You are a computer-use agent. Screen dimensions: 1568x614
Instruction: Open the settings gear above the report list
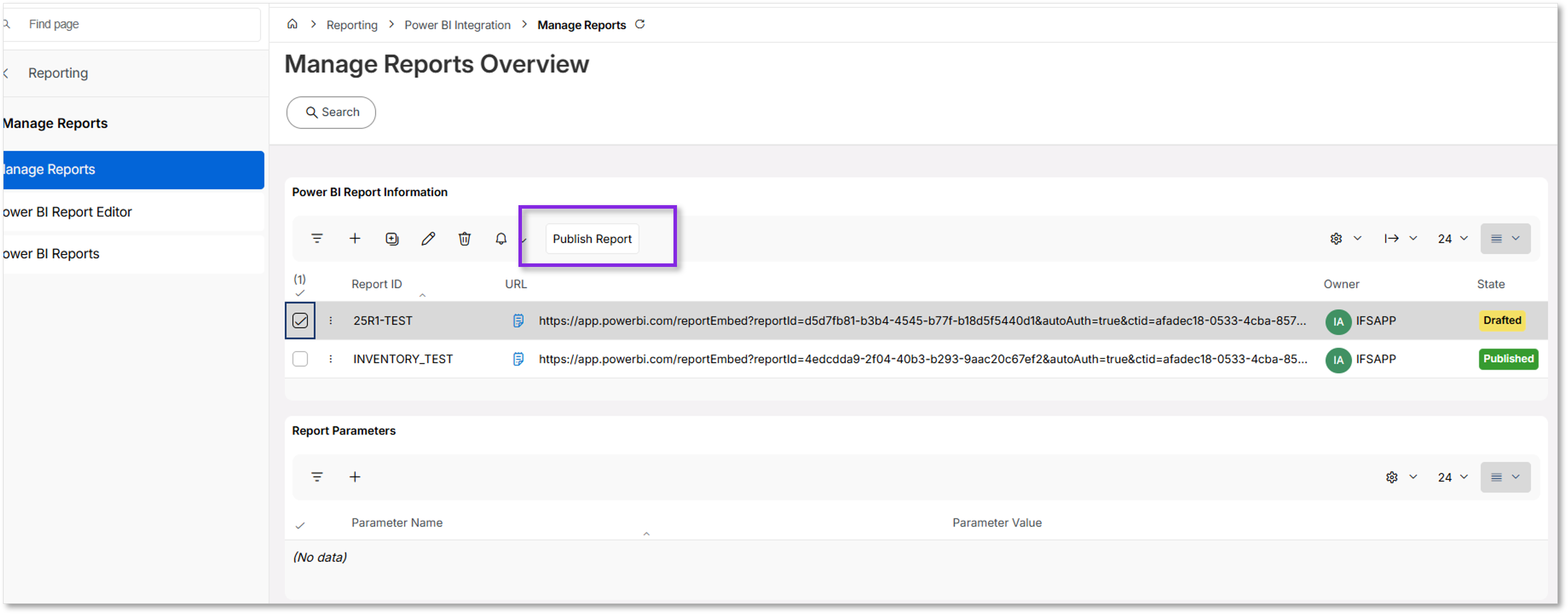pos(1336,239)
